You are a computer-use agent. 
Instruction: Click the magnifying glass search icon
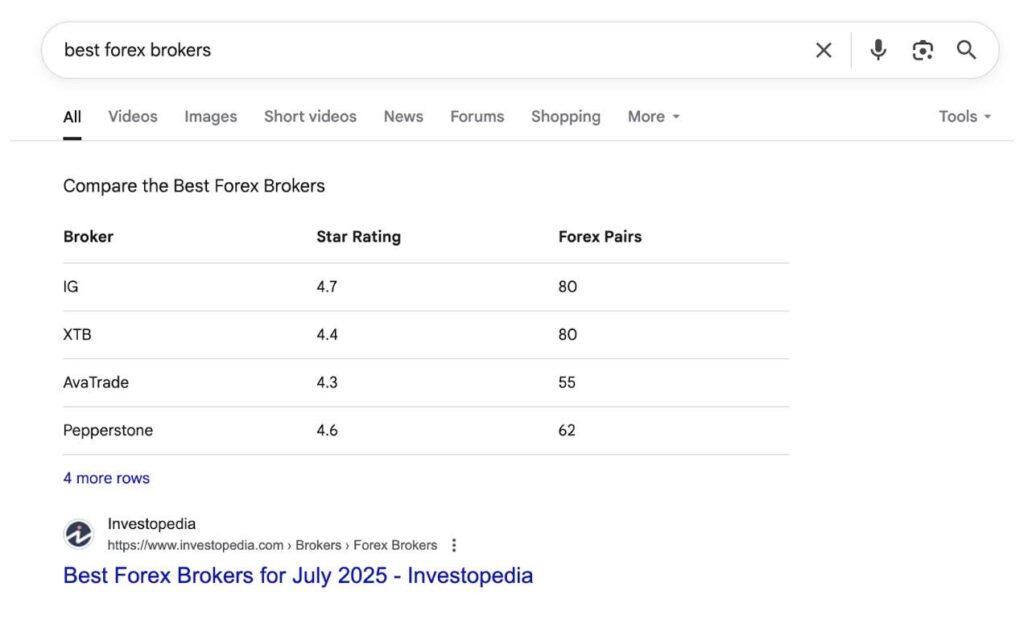coord(966,50)
